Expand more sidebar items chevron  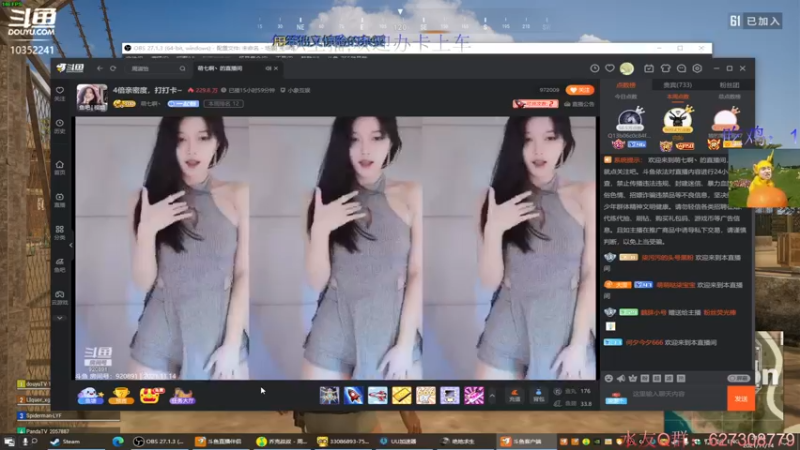[60, 318]
